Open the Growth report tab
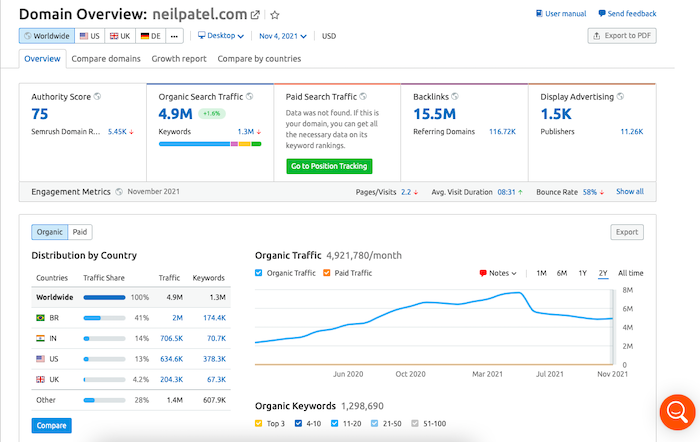Image resolution: width=700 pixels, height=442 pixels. coord(179,59)
